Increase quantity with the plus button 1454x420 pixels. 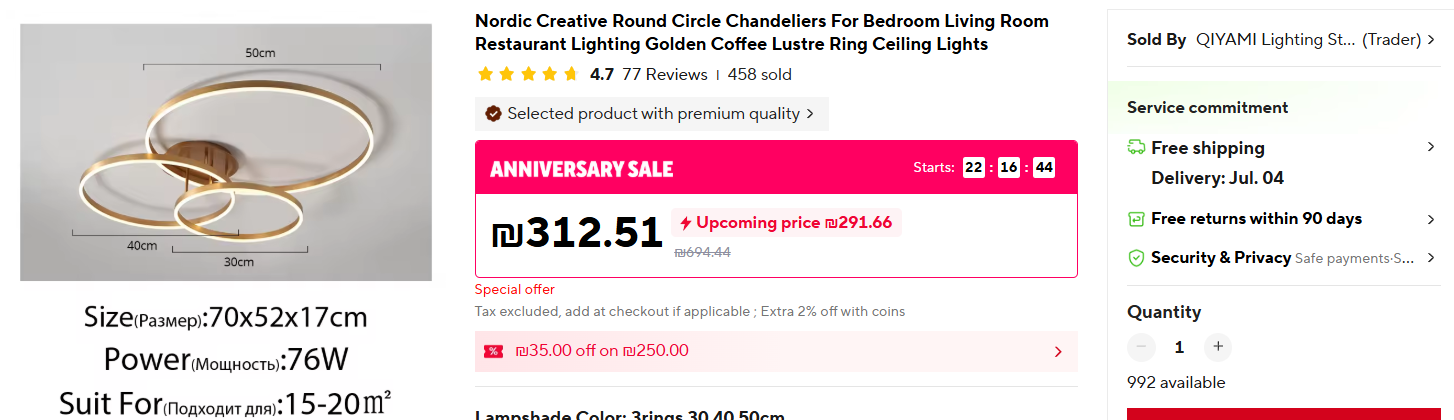point(1217,347)
